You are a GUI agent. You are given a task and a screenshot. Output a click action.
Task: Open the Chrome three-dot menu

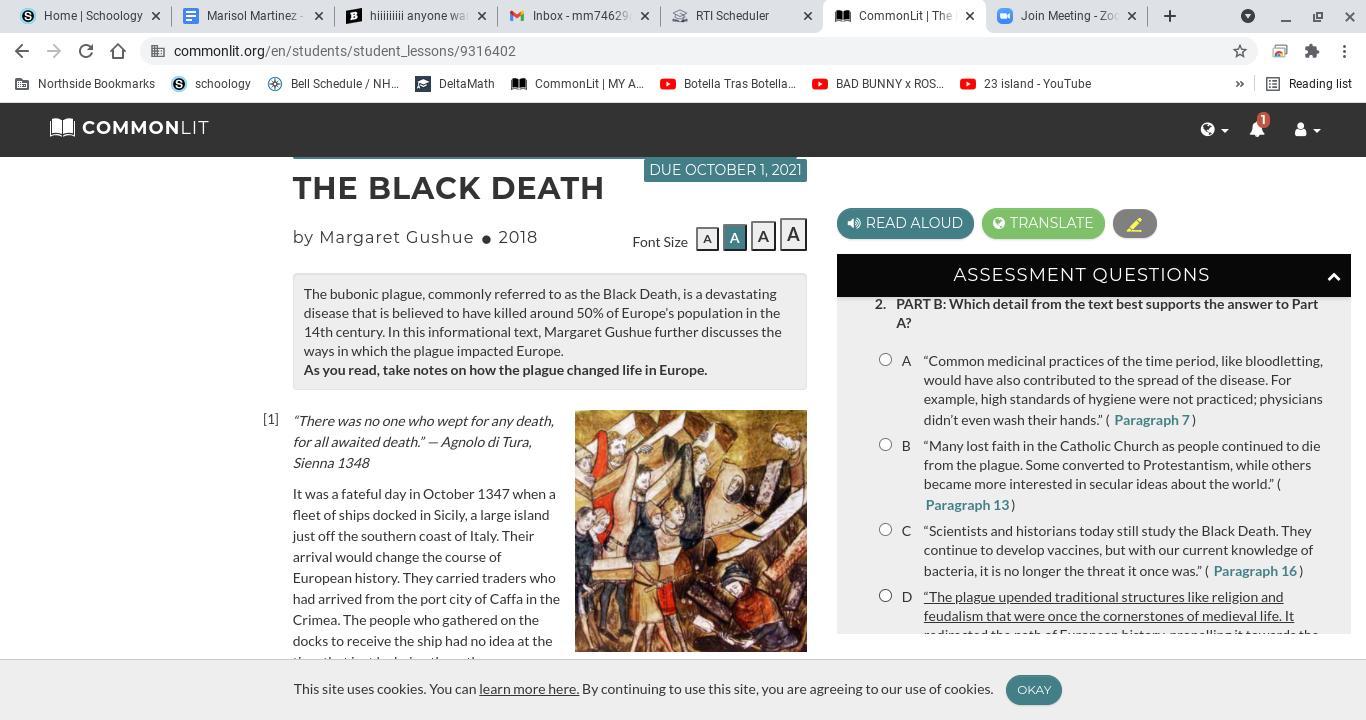click(x=1345, y=51)
